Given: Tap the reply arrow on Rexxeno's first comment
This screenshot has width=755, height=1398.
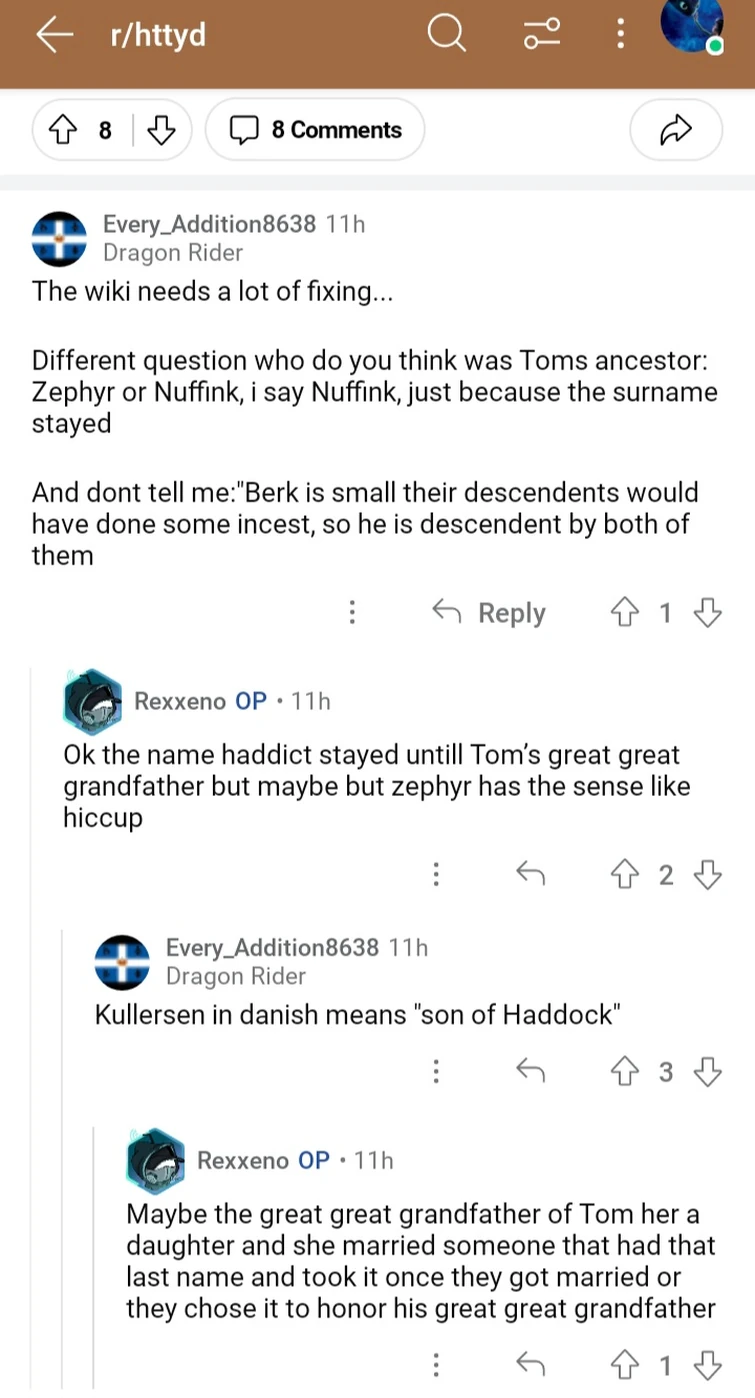Looking at the screenshot, I should coord(531,874).
